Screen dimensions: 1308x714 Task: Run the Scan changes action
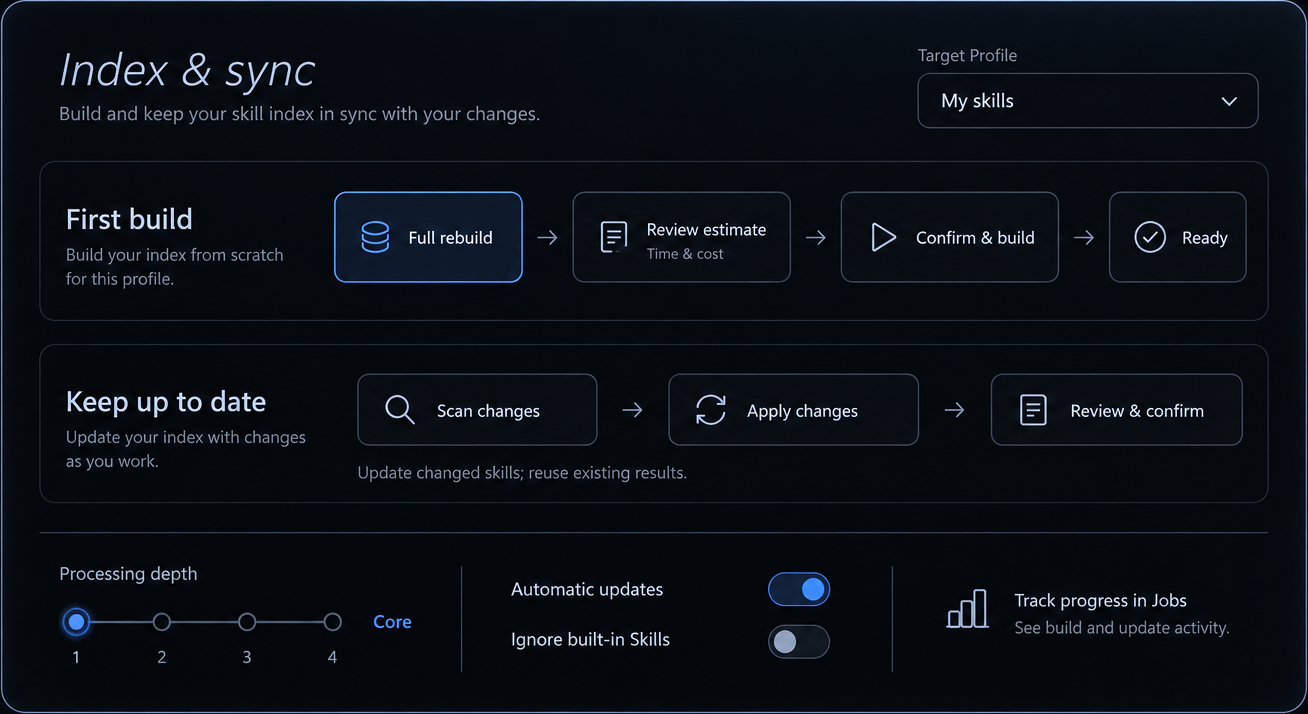point(477,410)
